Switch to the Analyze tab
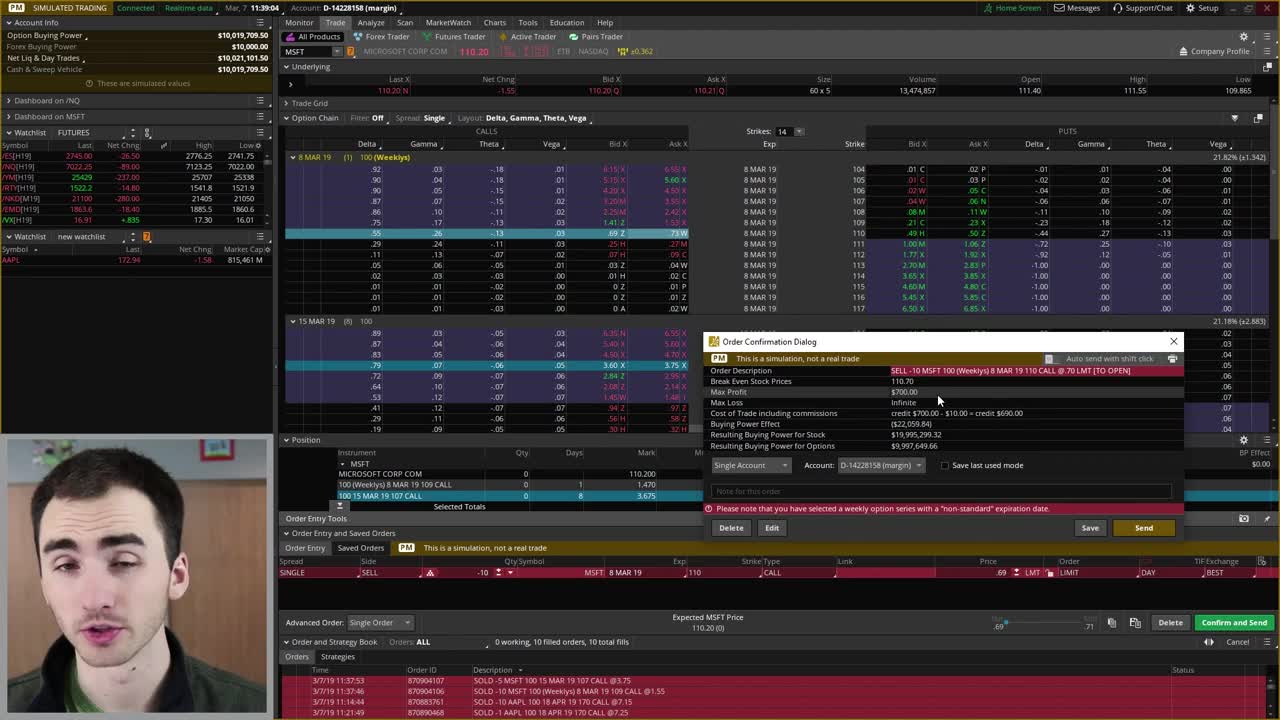The height and width of the screenshot is (720, 1280). click(x=370, y=22)
